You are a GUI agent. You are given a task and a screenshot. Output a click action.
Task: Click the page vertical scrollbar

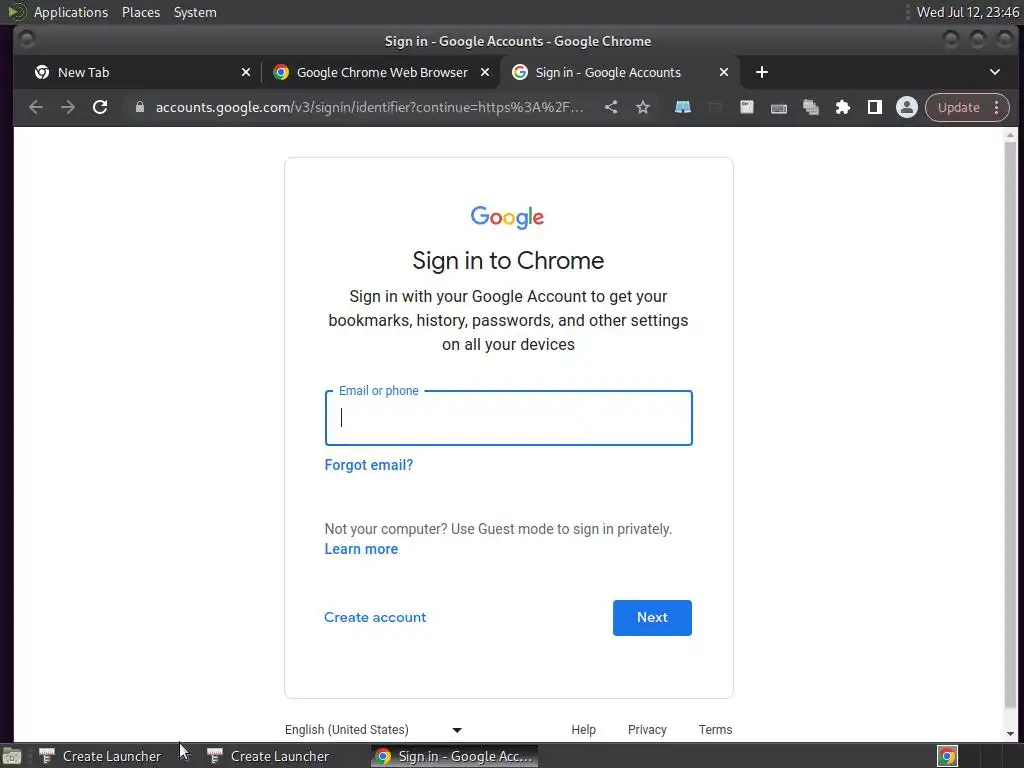[1010, 424]
